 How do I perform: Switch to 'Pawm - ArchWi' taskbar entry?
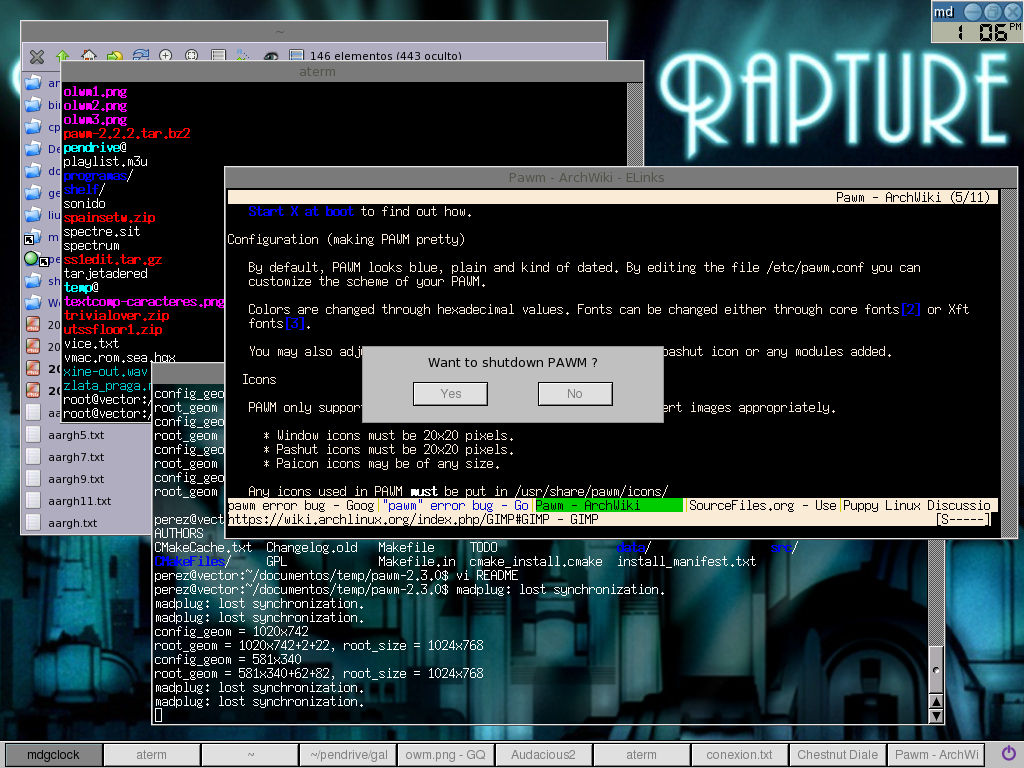tap(936, 755)
